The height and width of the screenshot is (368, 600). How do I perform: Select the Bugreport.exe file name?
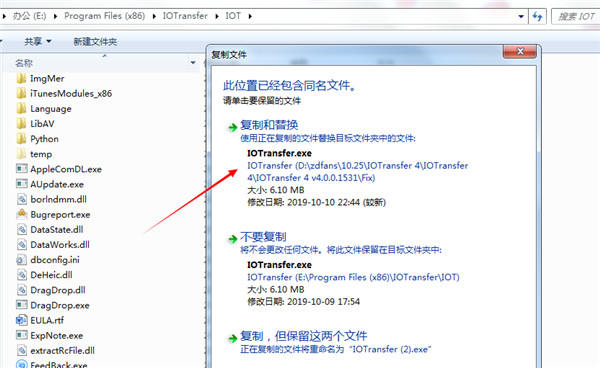pyautogui.click(x=60, y=215)
